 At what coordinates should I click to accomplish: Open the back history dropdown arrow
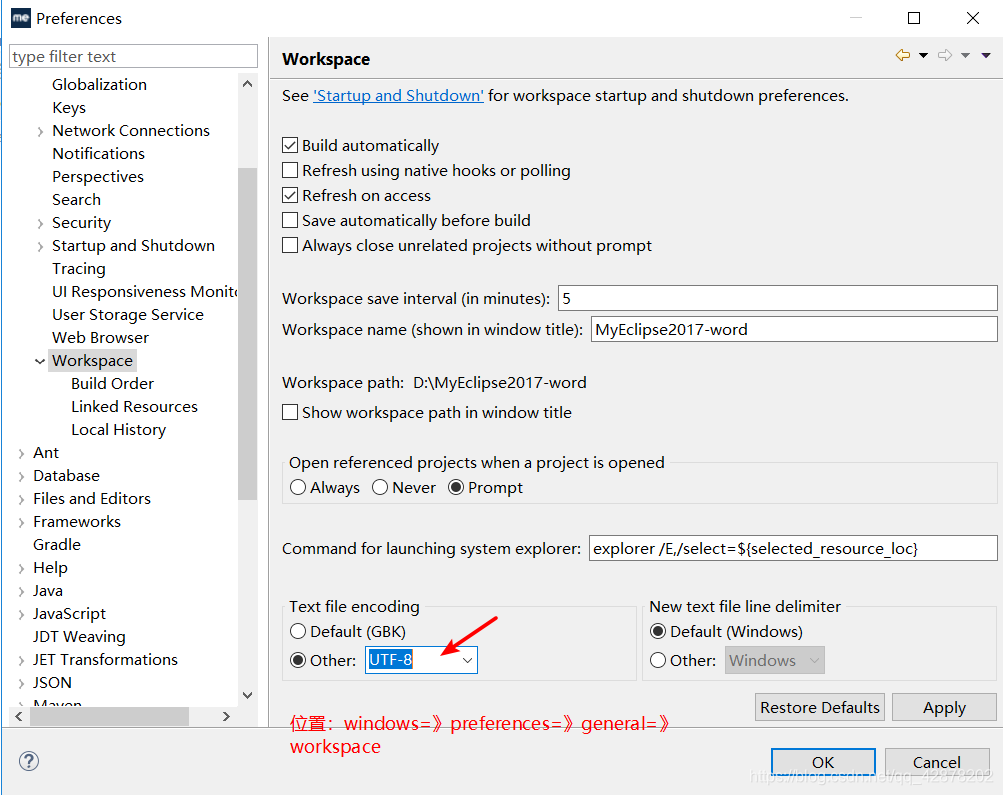pyautogui.click(x=923, y=56)
